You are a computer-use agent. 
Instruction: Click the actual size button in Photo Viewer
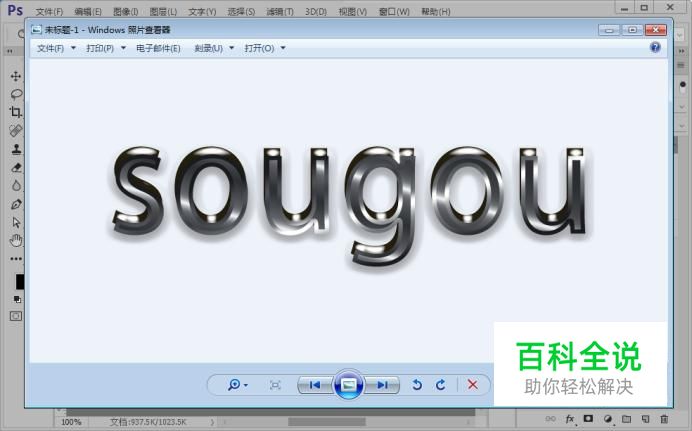[x=275, y=385]
